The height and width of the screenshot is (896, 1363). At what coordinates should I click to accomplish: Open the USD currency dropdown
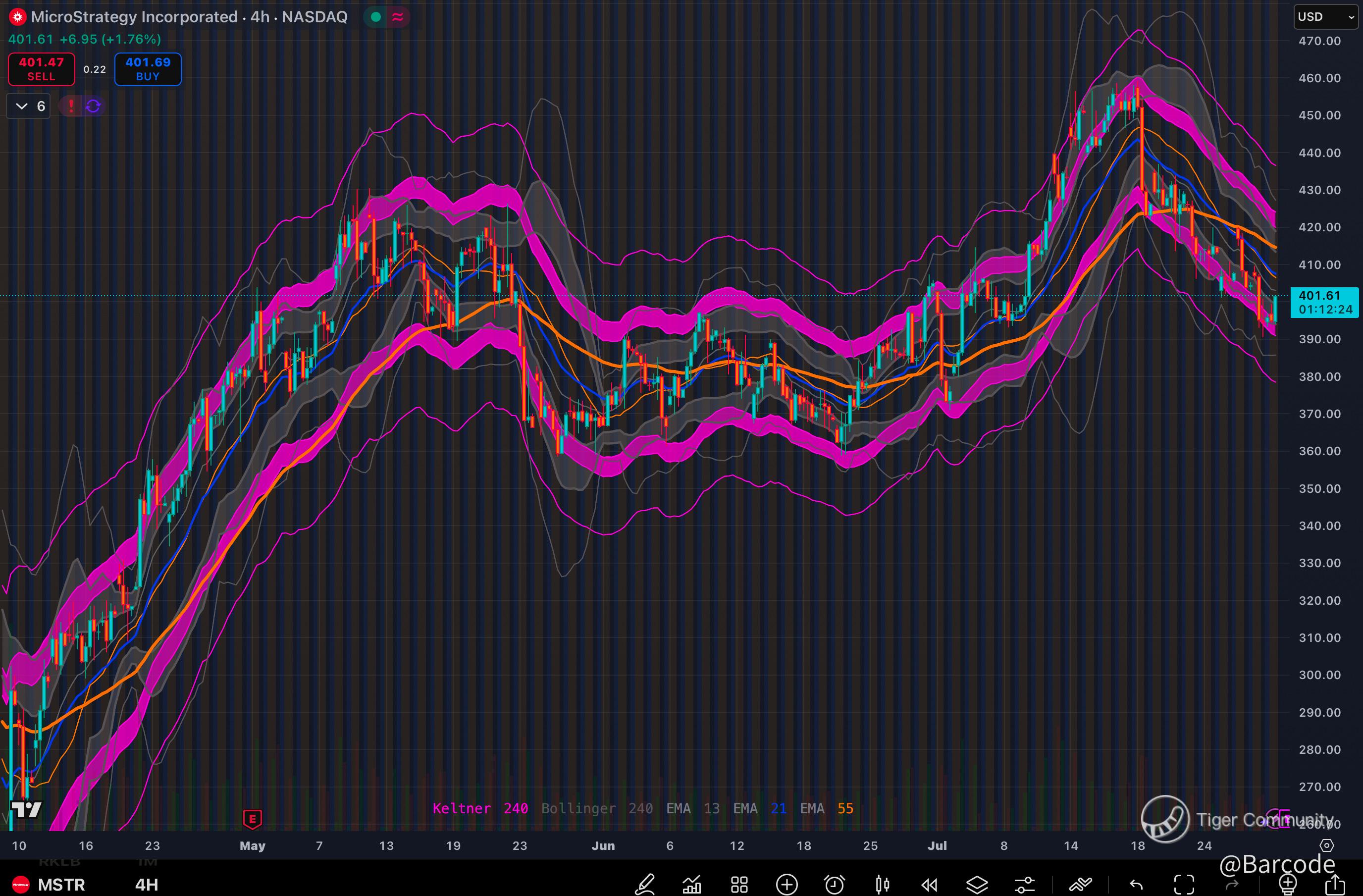[1325, 17]
